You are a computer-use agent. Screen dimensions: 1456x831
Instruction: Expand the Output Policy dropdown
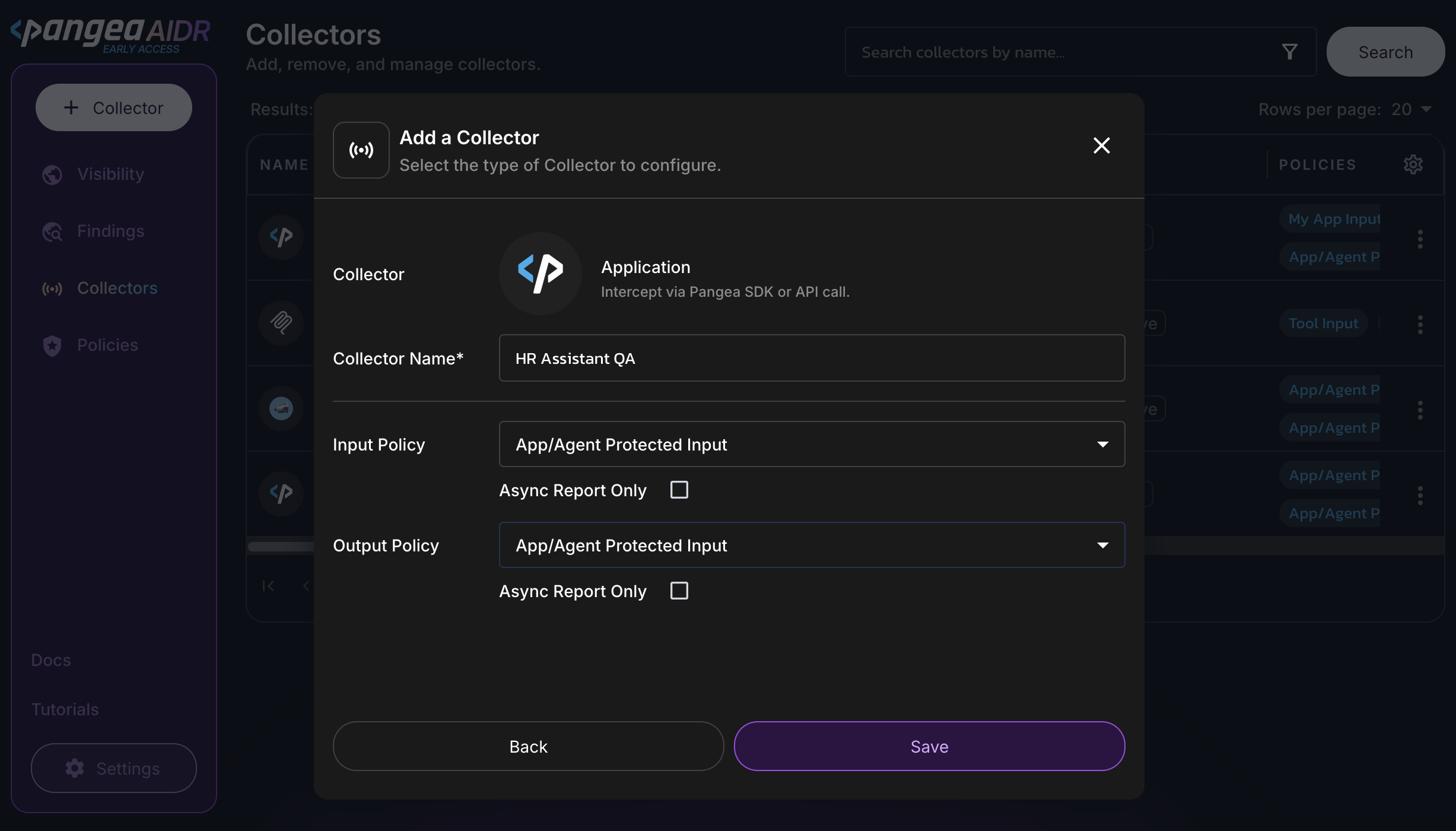click(811, 545)
